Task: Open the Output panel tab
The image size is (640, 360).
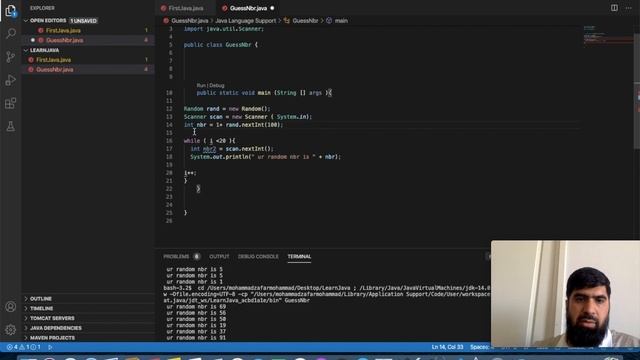Action: [x=219, y=257]
